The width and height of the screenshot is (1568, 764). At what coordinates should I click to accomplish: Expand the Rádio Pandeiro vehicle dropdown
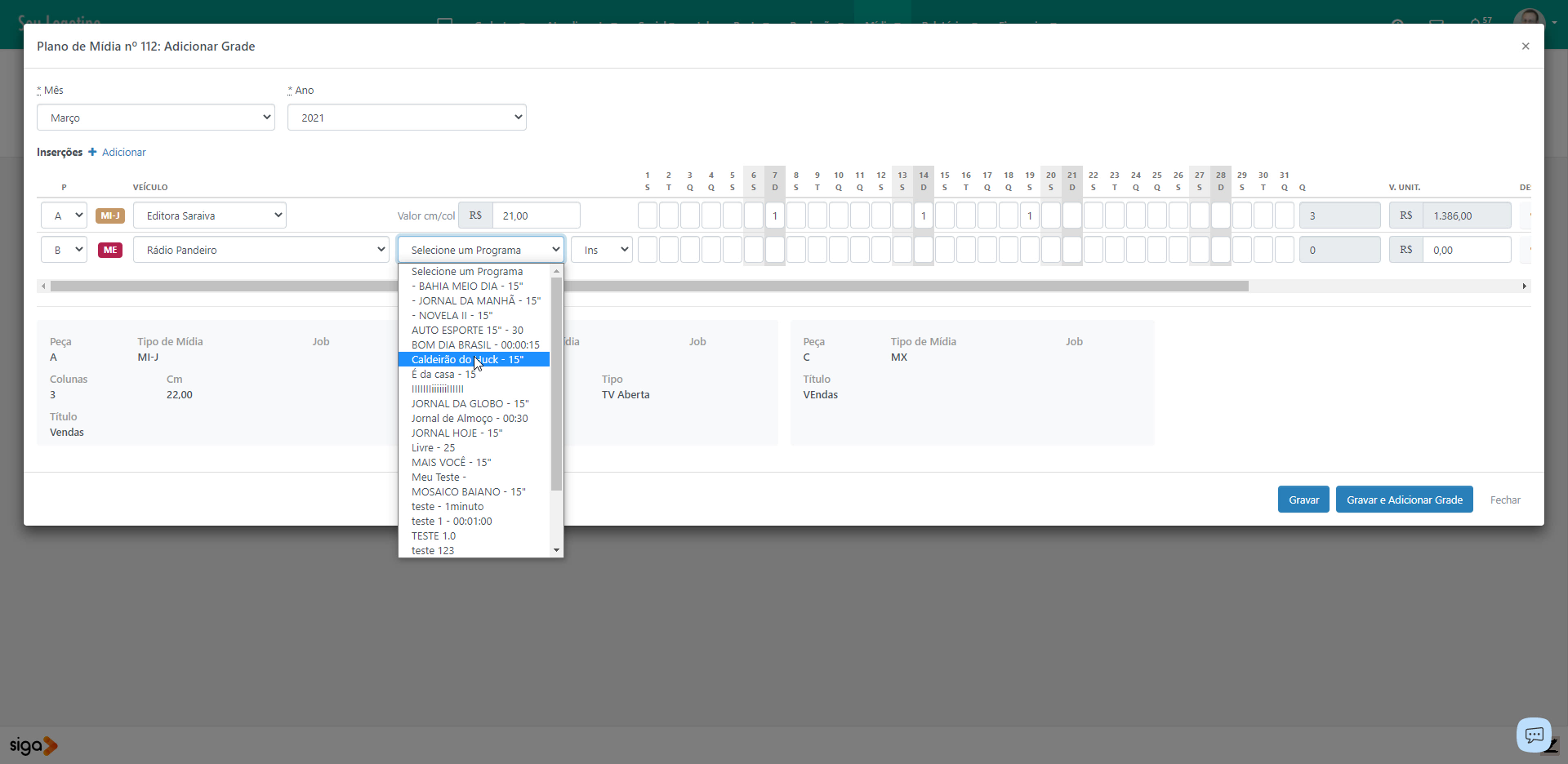tap(261, 251)
